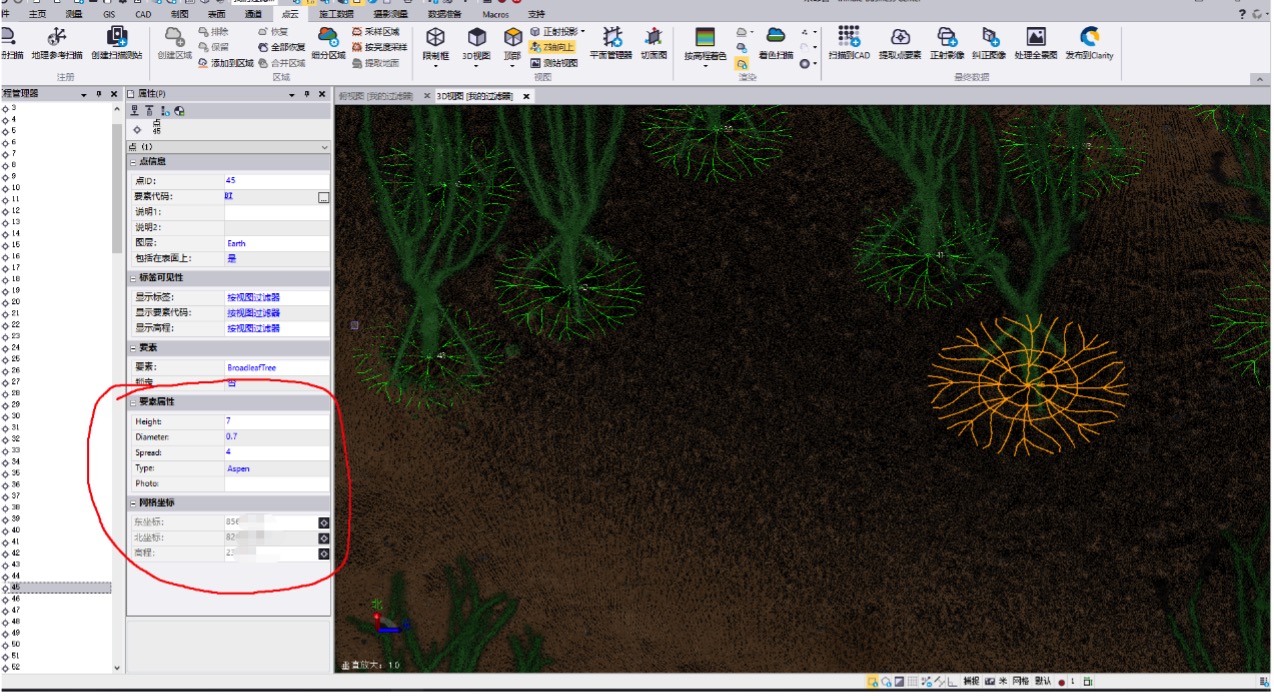Open the 摄影测量 photogrammetry tab
The height and width of the screenshot is (696, 1274).
click(389, 14)
